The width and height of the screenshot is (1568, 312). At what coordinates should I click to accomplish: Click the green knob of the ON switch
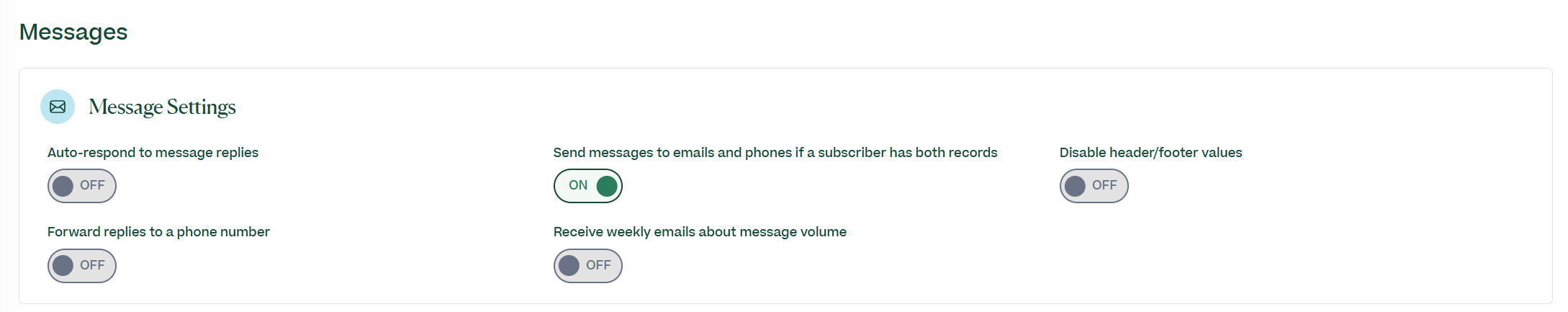pos(607,186)
